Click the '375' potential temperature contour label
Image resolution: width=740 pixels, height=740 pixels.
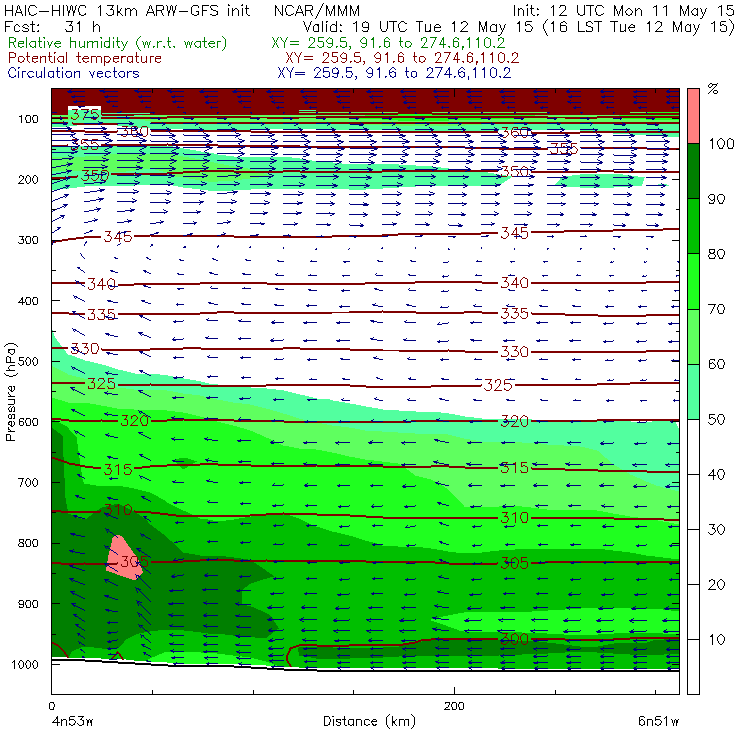click(85, 115)
